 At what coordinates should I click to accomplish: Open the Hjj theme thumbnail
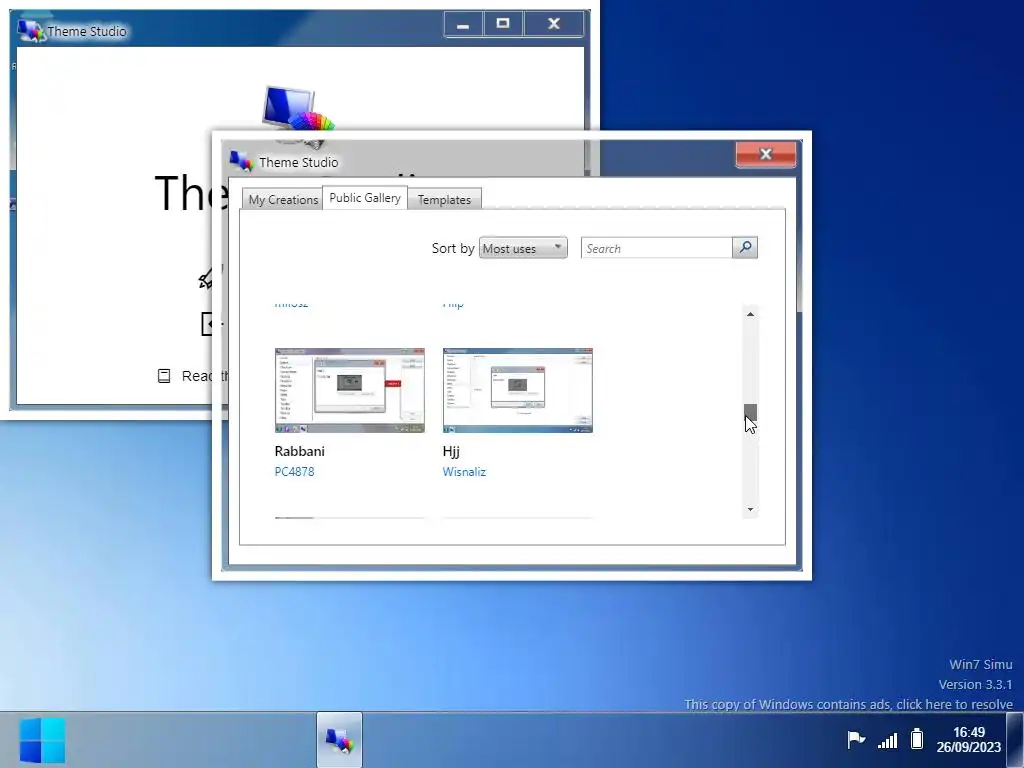pyautogui.click(x=518, y=391)
